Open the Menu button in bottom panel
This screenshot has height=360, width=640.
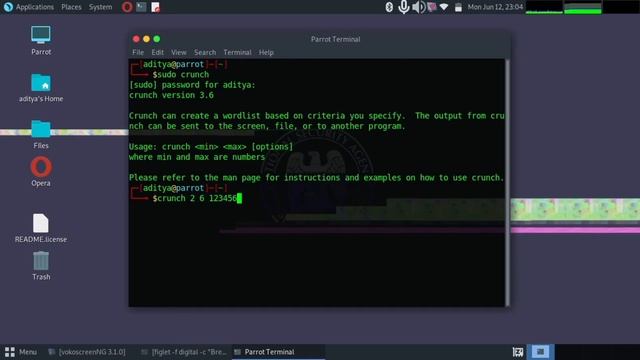20,352
